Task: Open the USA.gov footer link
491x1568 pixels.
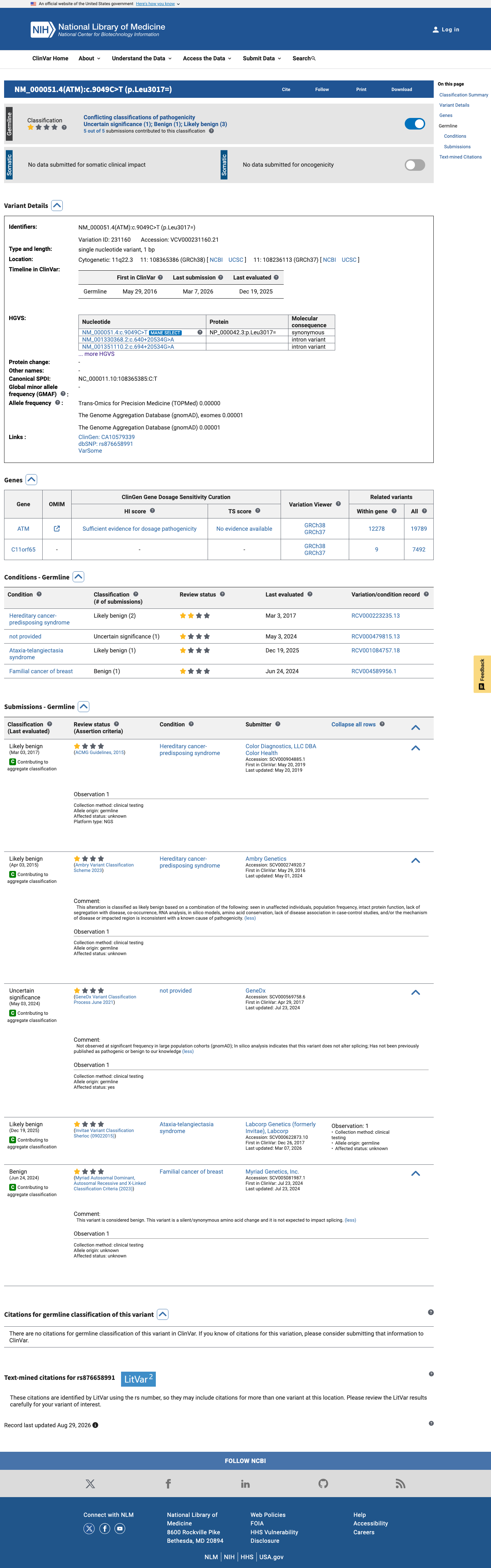Action: click(x=271, y=1556)
